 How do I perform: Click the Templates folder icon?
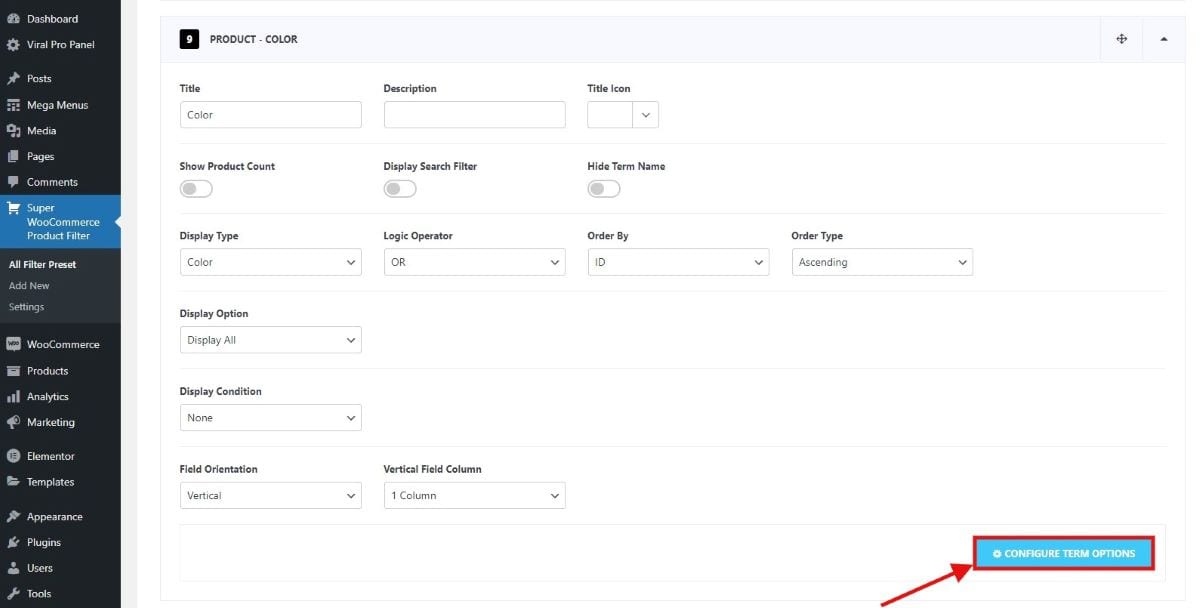13,482
